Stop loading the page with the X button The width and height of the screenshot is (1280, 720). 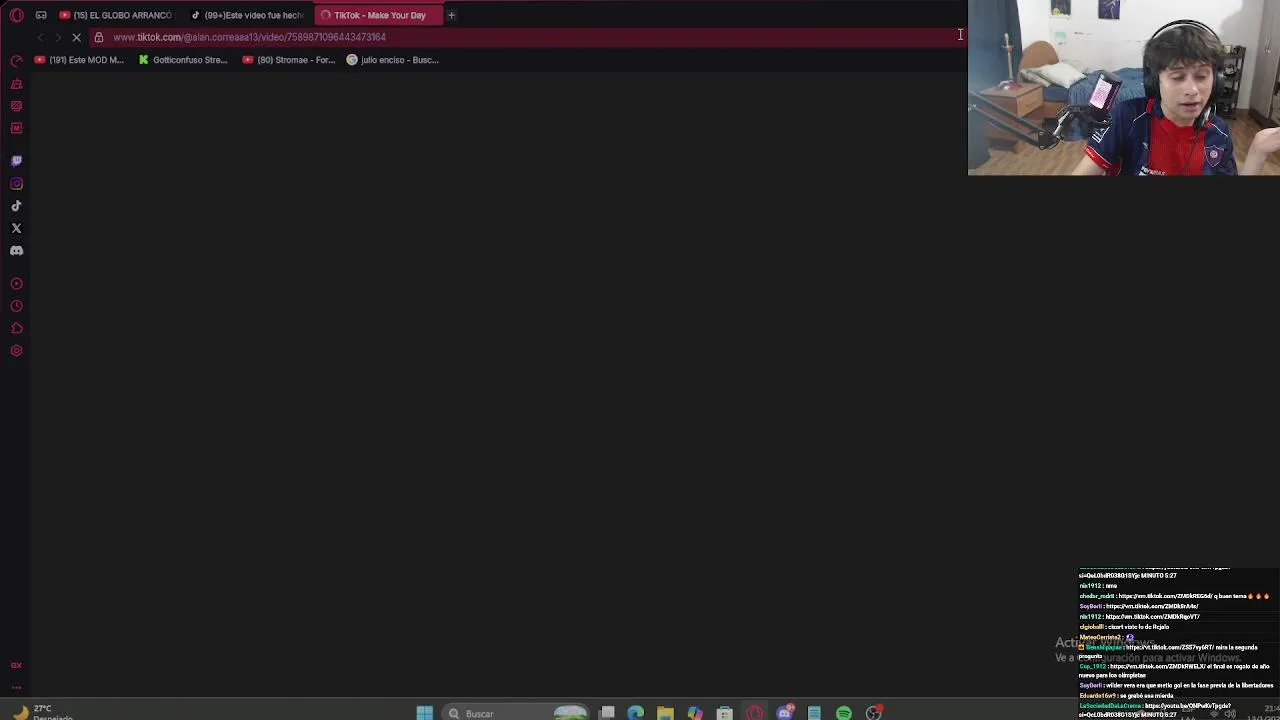tap(76, 37)
